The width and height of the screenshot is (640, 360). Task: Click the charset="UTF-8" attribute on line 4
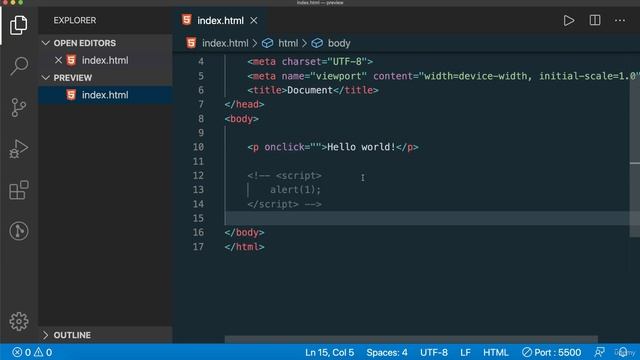click(324, 62)
